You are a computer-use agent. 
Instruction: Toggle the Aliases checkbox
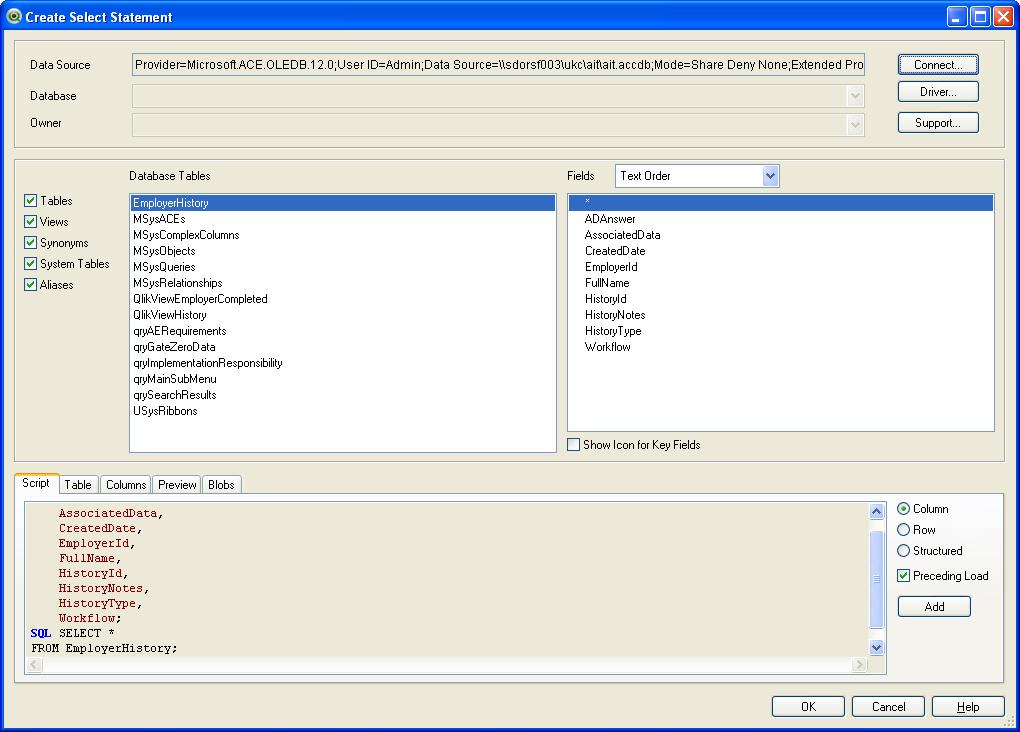[31, 285]
